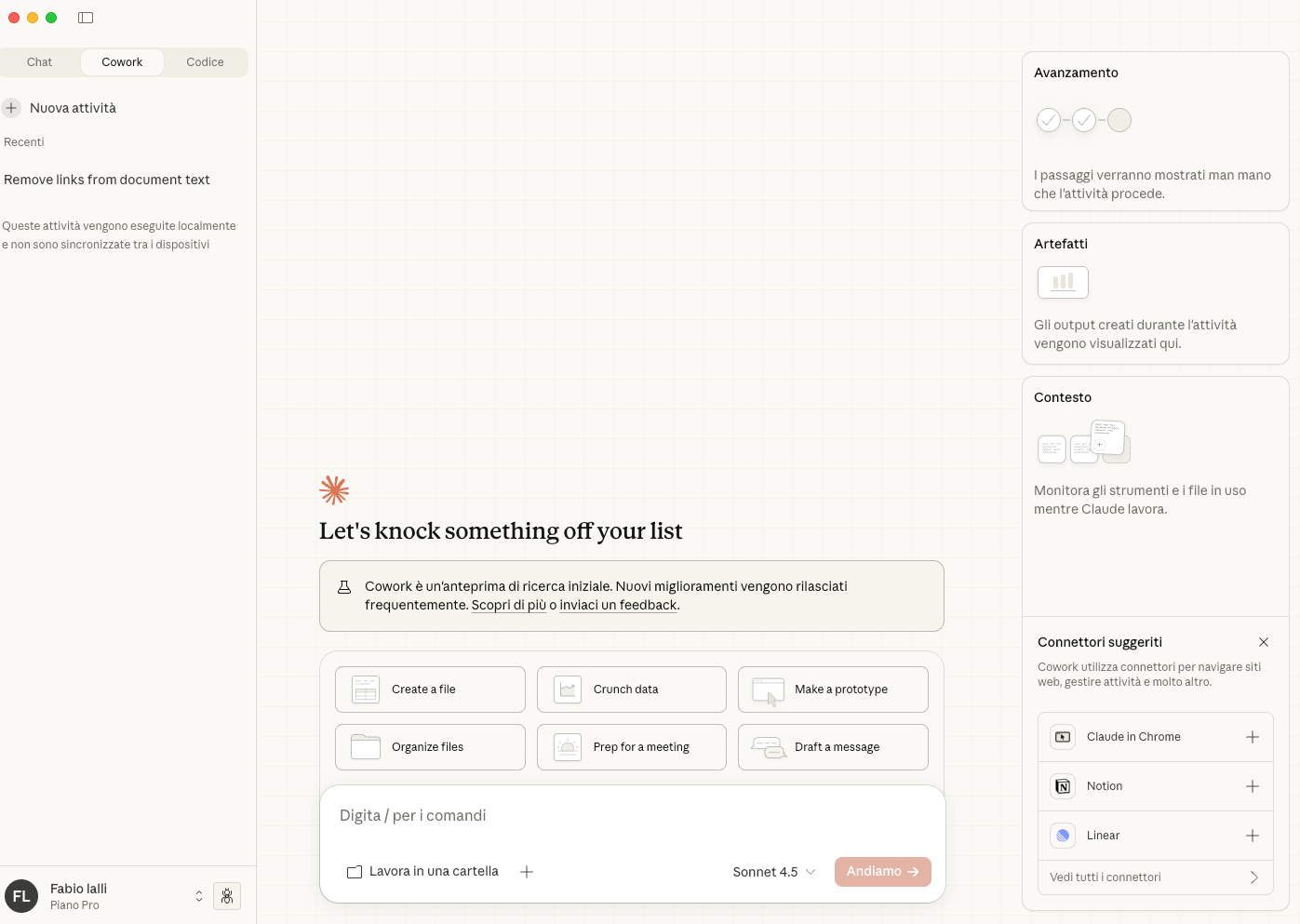
Task: Switch to the Codice tab
Action: [205, 62]
